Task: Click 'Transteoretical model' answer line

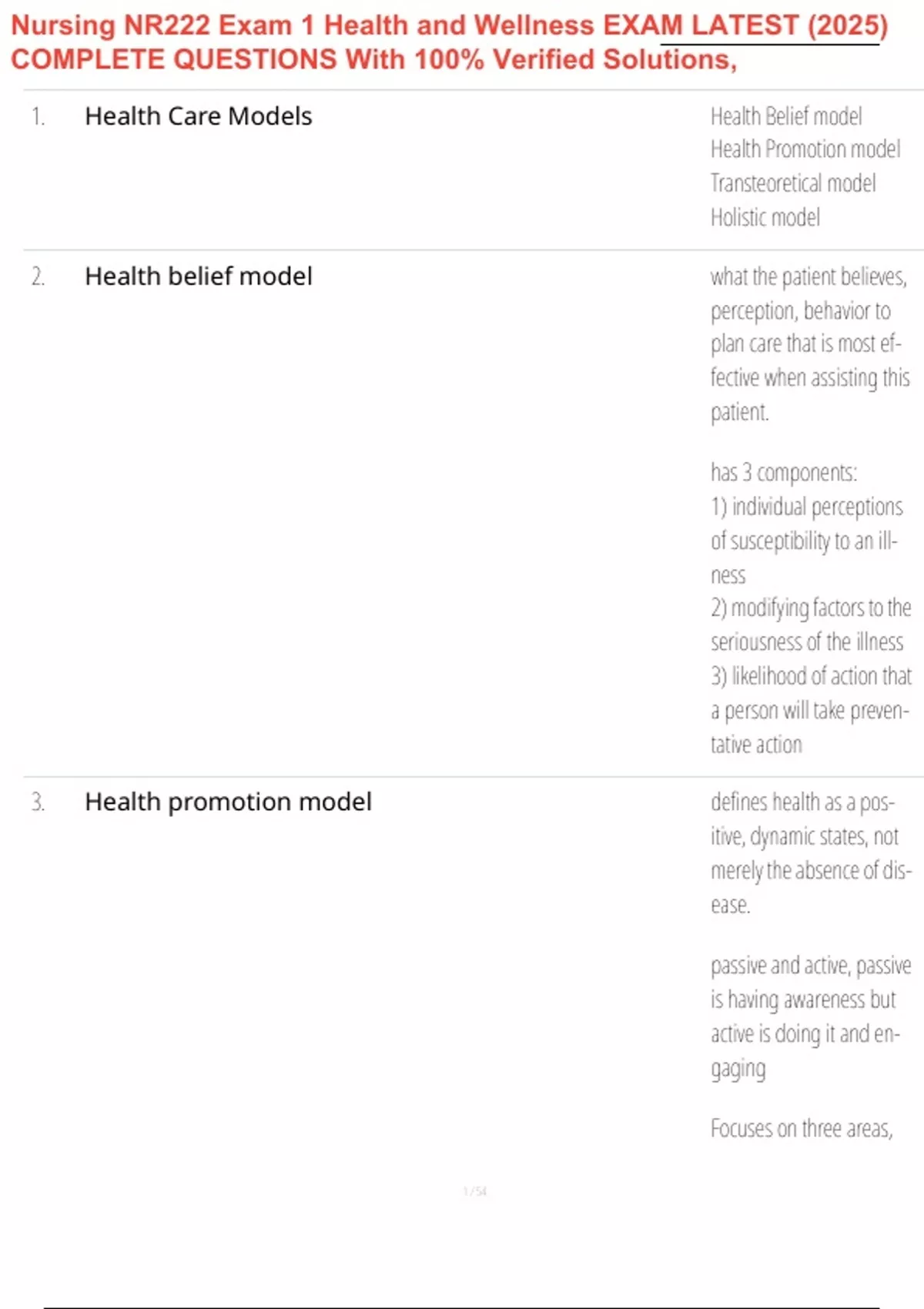Action: [793, 183]
